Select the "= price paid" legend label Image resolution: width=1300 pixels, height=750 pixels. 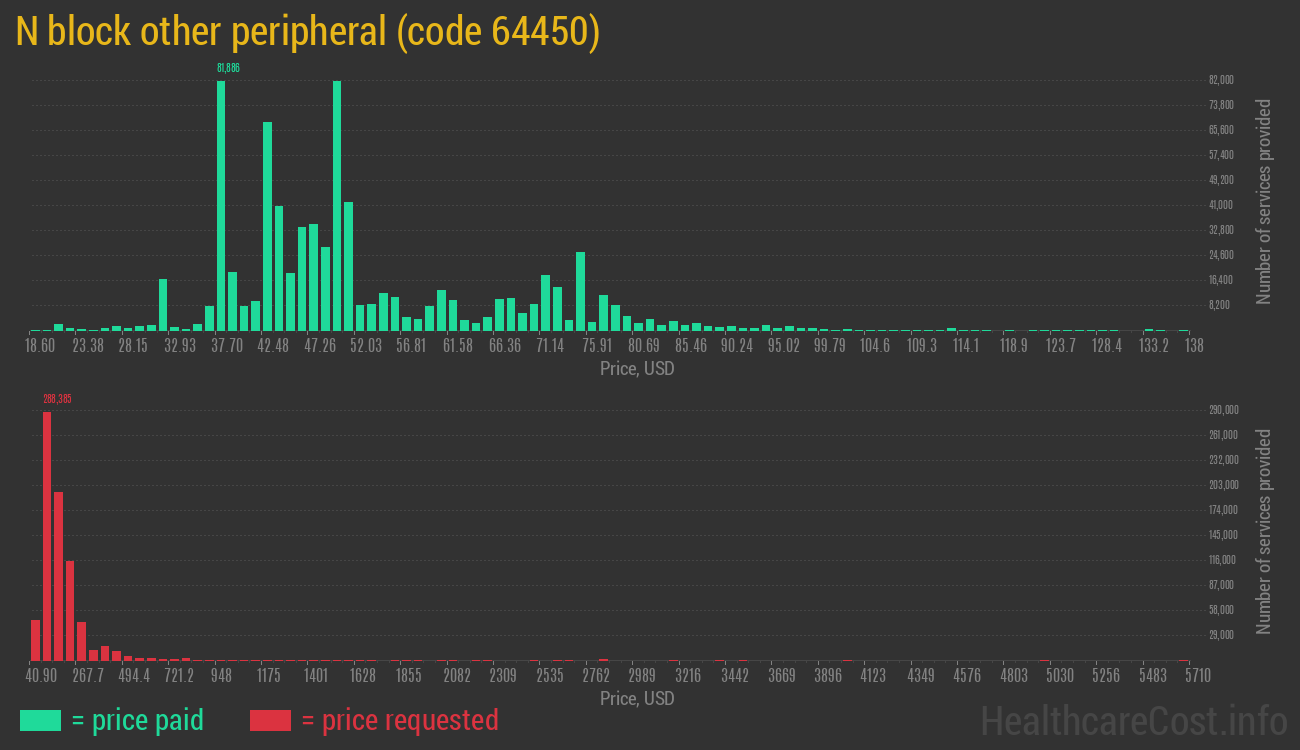[x=137, y=720]
